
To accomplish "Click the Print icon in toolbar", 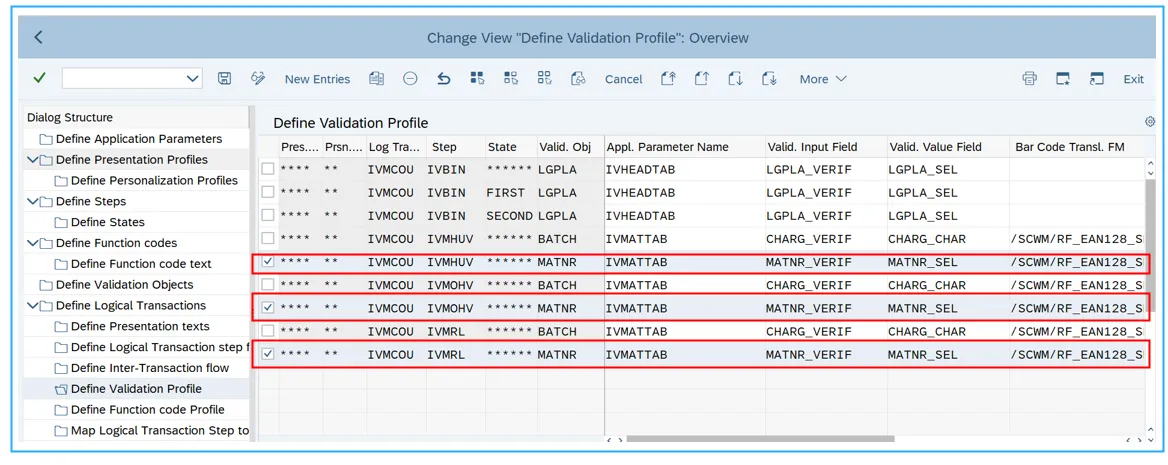I will (1029, 79).
